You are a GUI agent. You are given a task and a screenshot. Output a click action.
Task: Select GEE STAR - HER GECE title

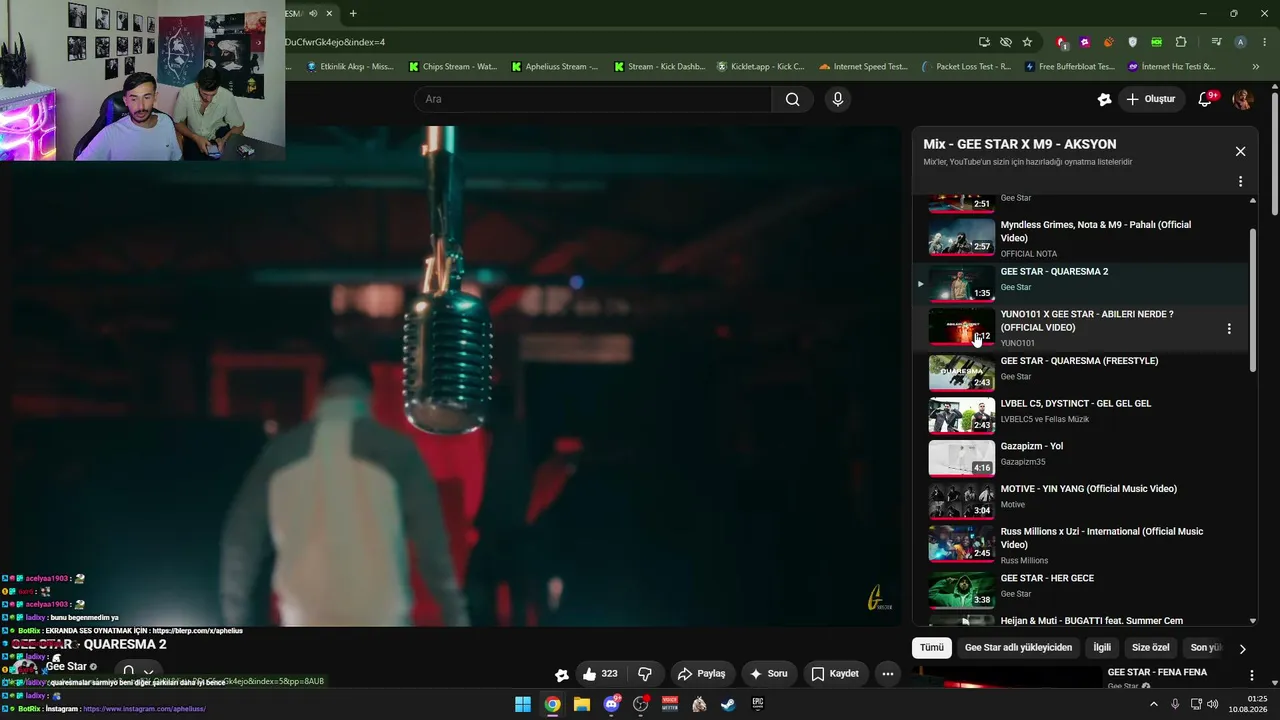click(x=1047, y=578)
